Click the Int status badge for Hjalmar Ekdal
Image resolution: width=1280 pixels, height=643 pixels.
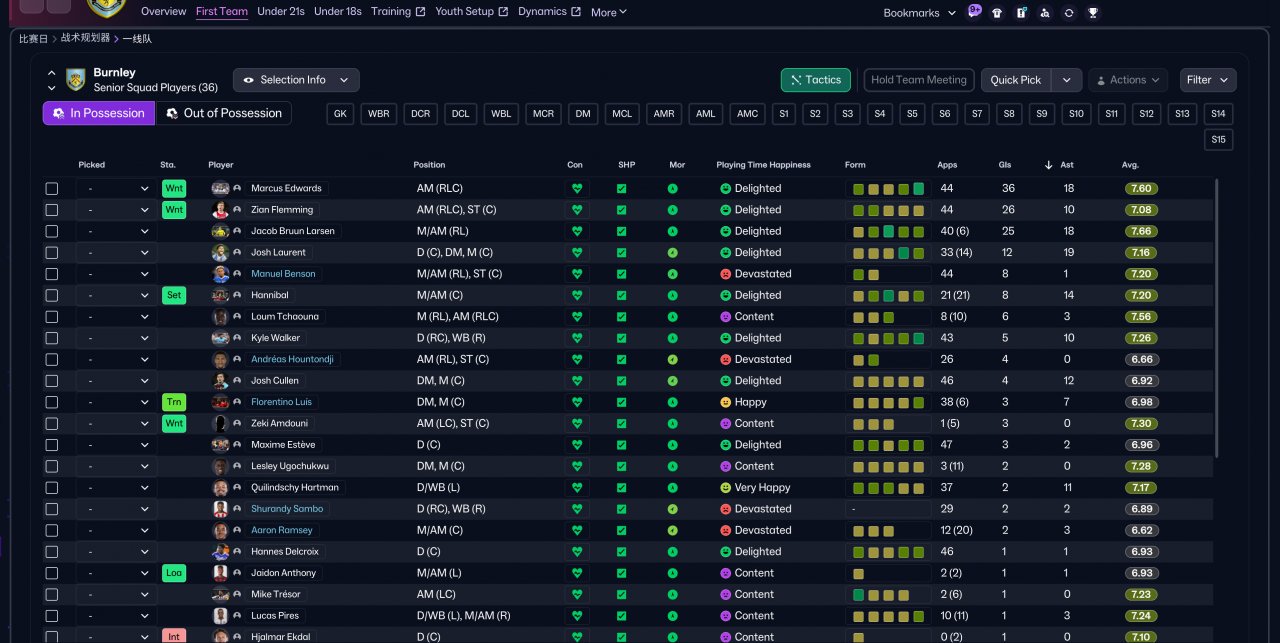pyautogui.click(x=174, y=636)
